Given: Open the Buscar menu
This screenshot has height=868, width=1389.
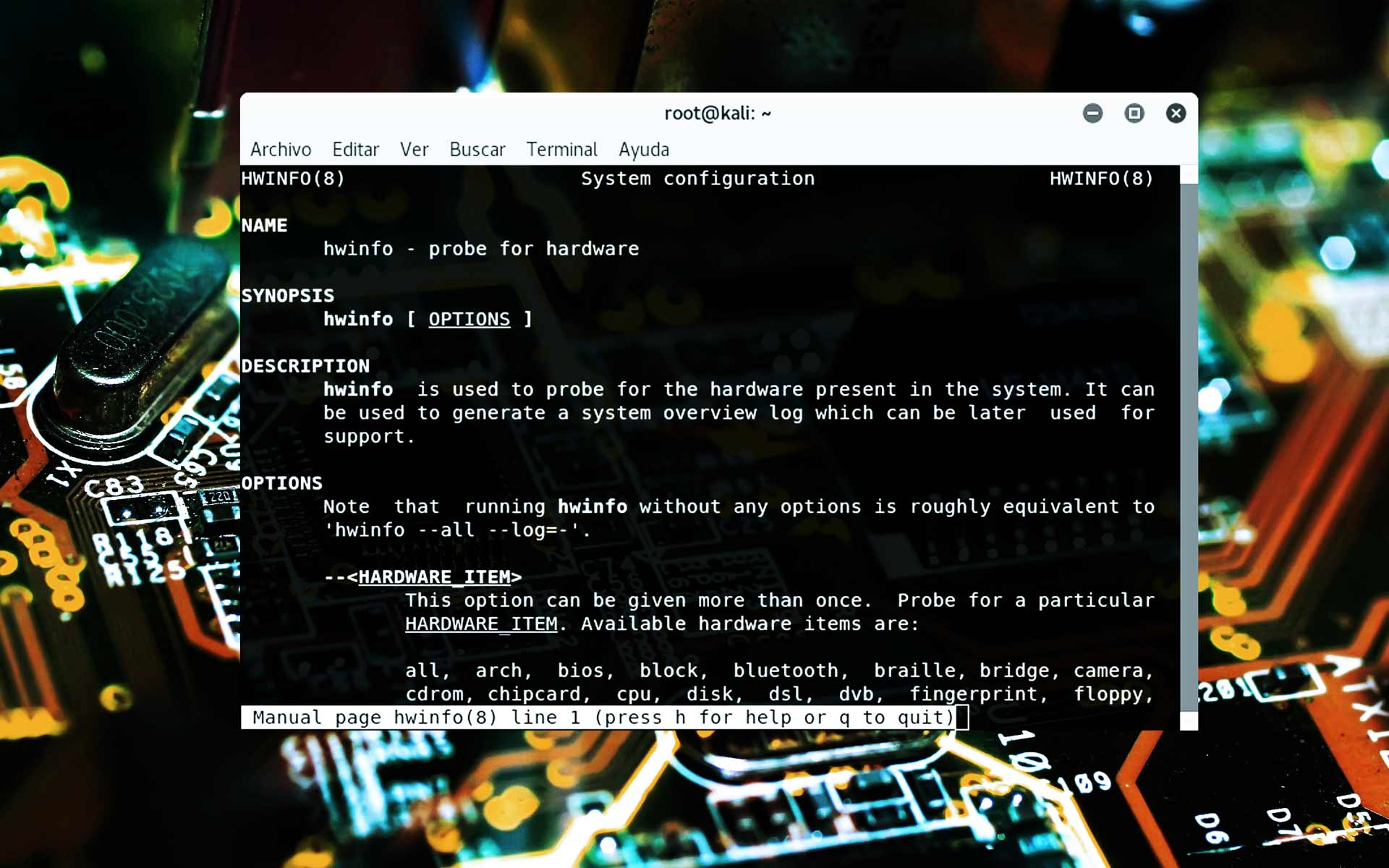Looking at the screenshot, I should 477,150.
